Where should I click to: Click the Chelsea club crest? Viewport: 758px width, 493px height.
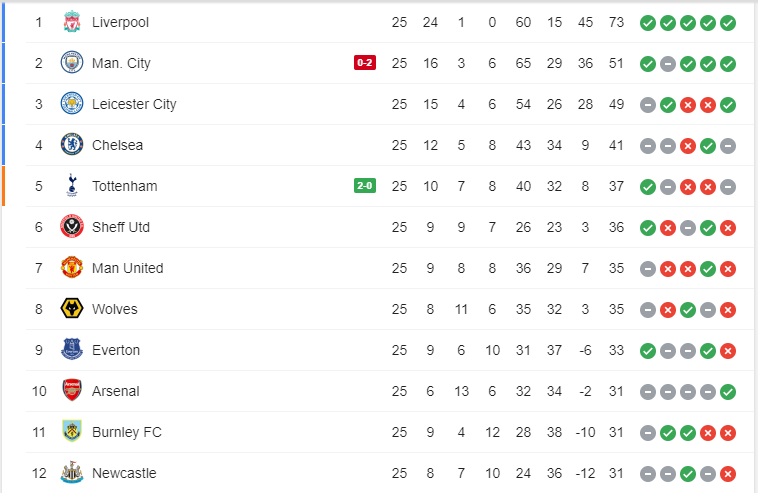click(71, 145)
